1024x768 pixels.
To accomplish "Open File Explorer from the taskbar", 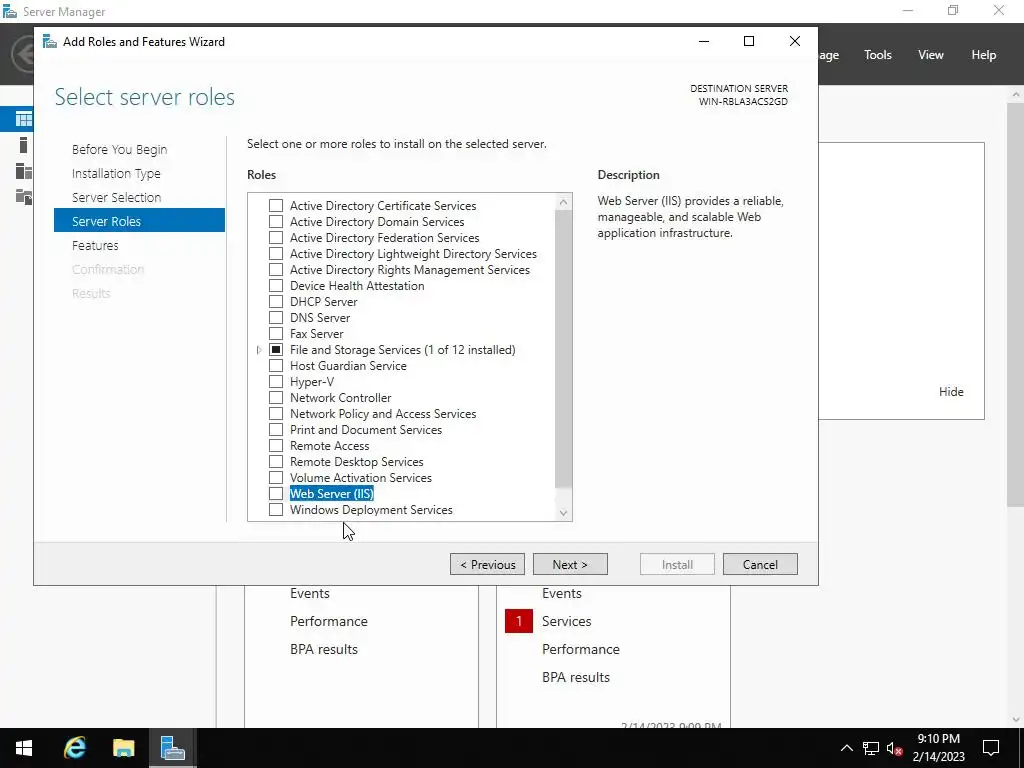I will [123, 748].
